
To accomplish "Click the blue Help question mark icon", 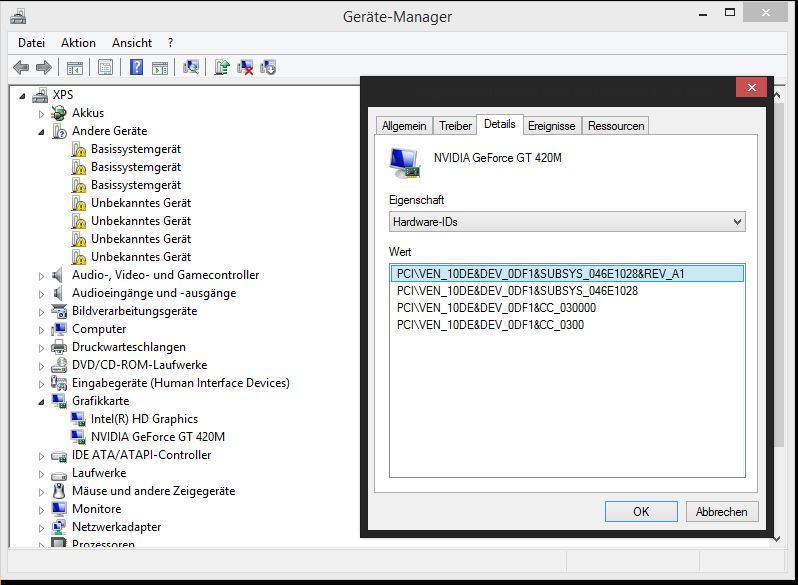I will [x=136, y=67].
